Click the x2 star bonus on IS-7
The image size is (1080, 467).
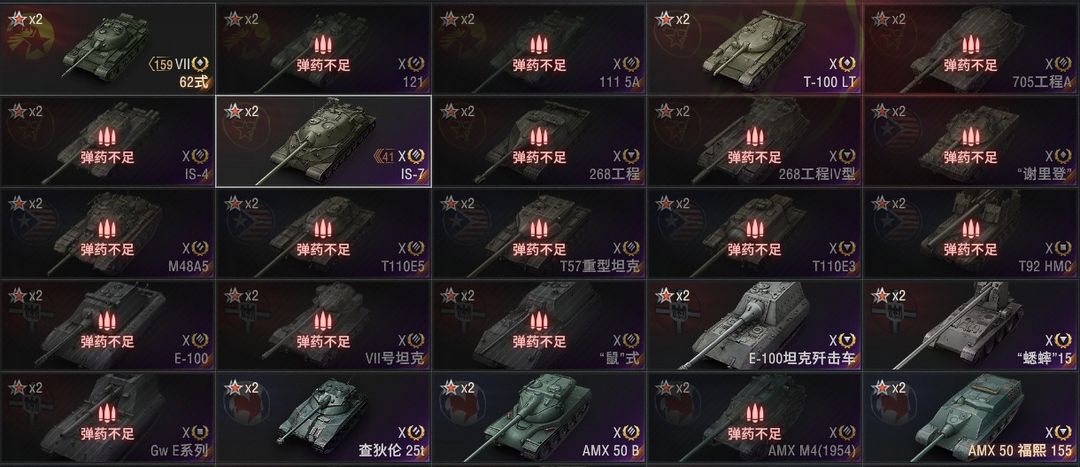pos(241,112)
